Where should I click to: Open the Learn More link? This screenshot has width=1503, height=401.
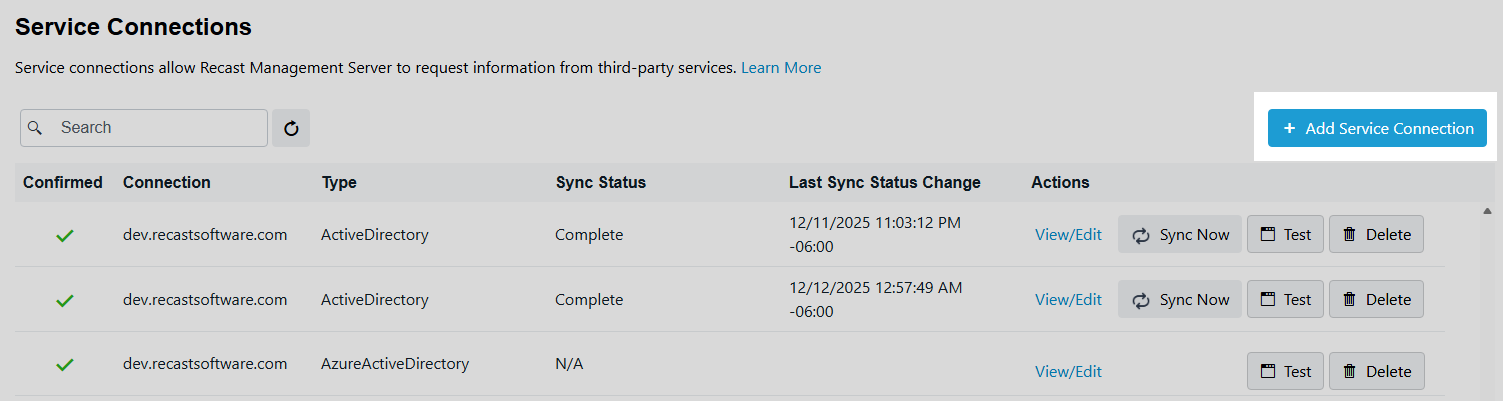[x=781, y=68]
